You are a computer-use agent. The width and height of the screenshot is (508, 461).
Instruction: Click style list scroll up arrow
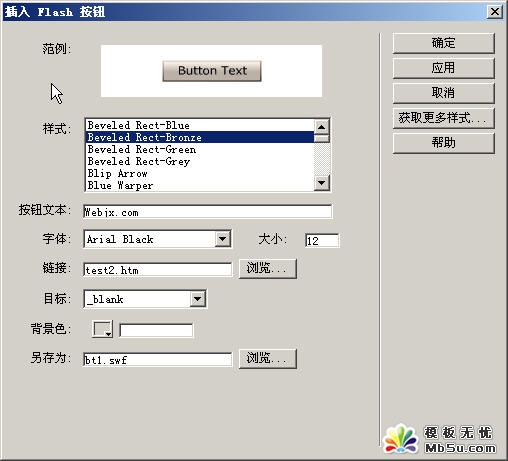pyautogui.click(x=322, y=127)
